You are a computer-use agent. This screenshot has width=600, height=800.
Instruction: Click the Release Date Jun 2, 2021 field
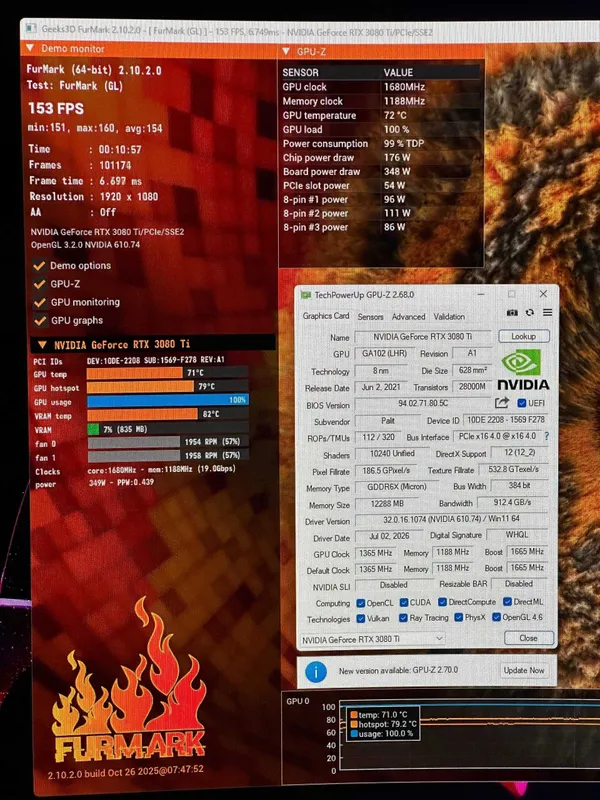pos(381,388)
